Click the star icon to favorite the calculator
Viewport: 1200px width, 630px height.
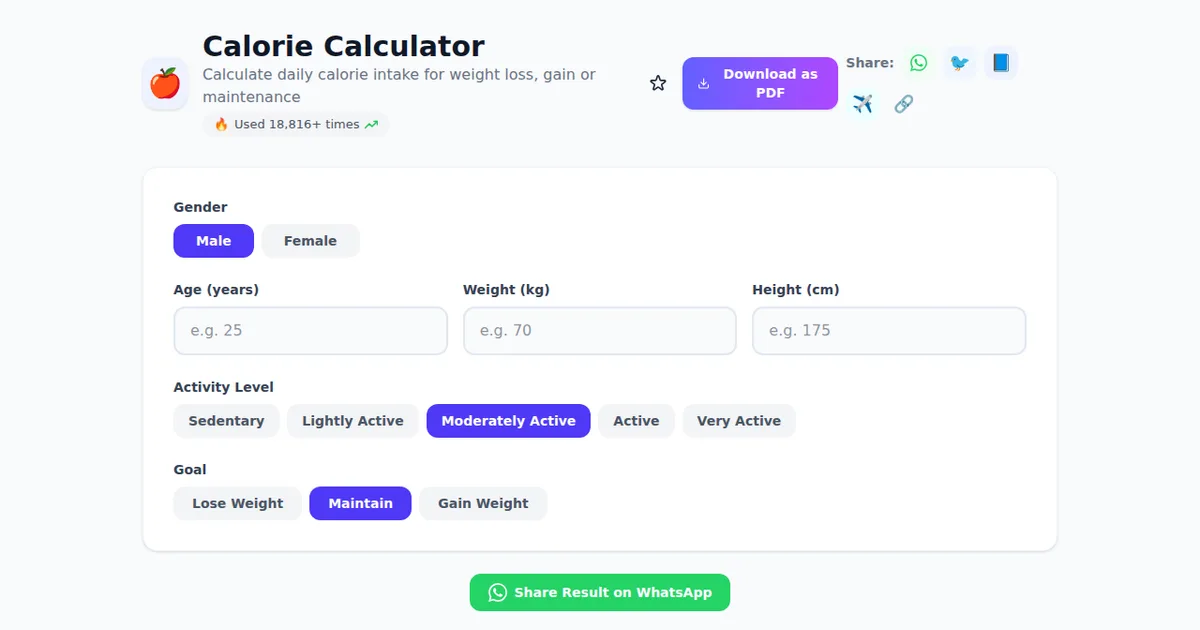[x=657, y=82]
